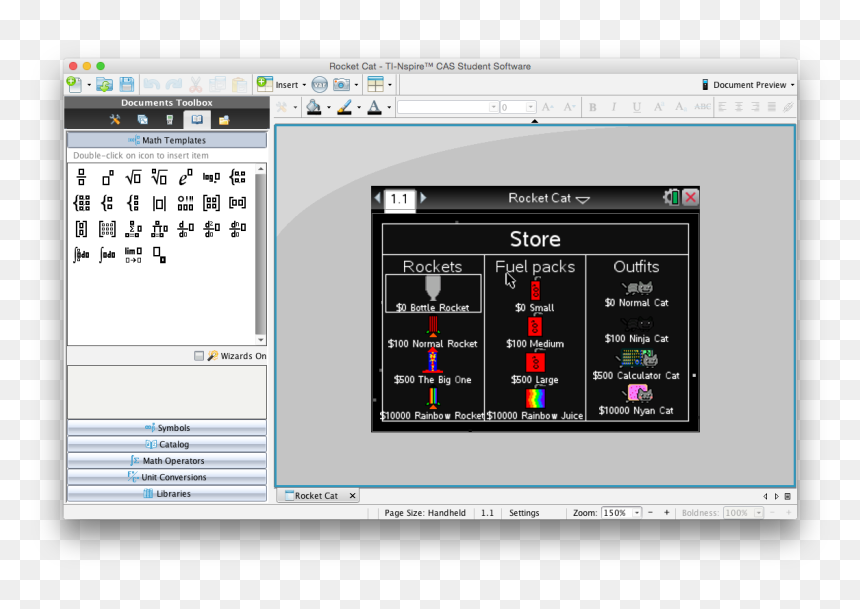
Task: Expand the Math Operators section
Action: point(167,461)
